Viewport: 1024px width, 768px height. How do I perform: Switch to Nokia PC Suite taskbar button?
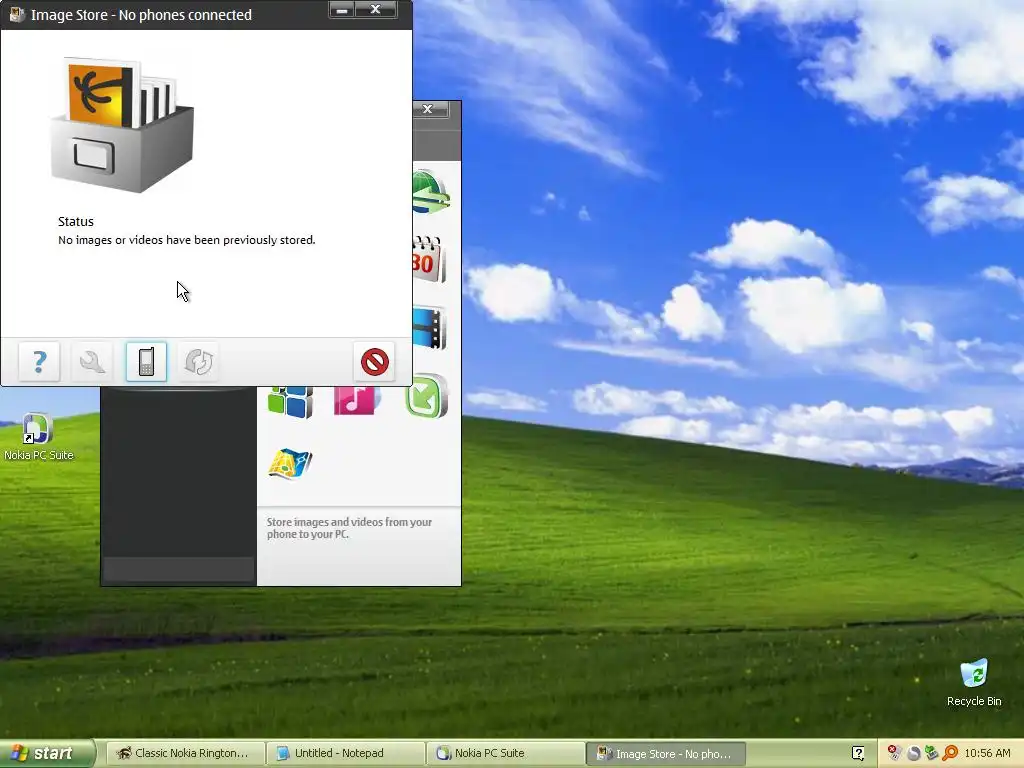click(506, 753)
